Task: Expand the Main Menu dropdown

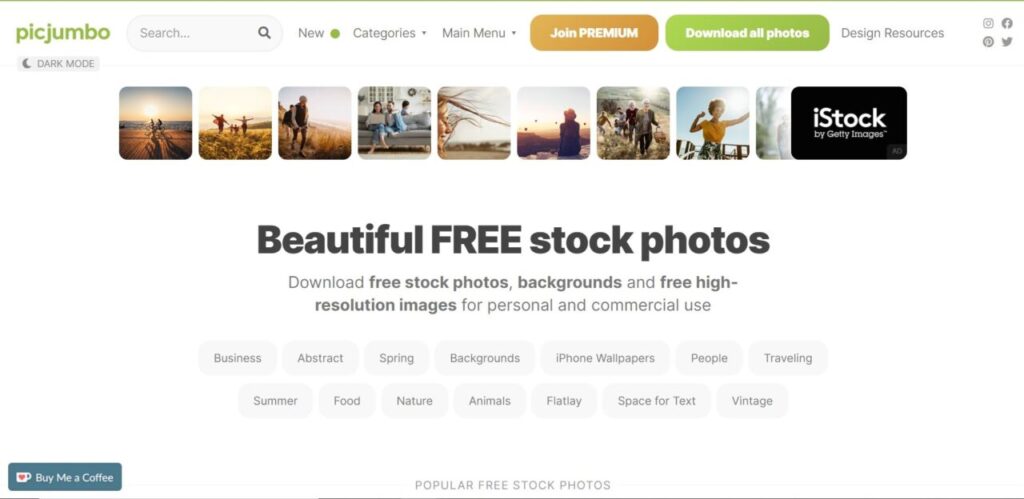Action: [x=479, y=33]
